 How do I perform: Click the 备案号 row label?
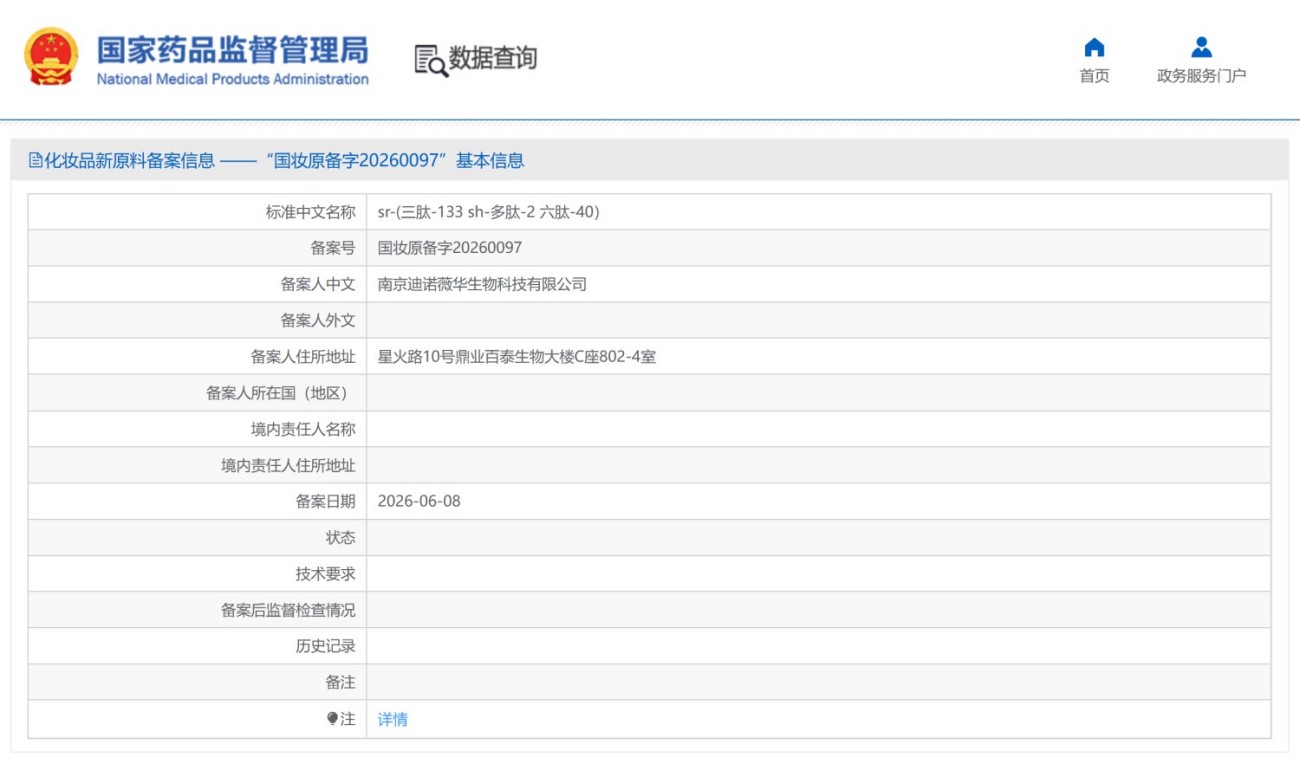pyautogui.click(x=333, y=248)
